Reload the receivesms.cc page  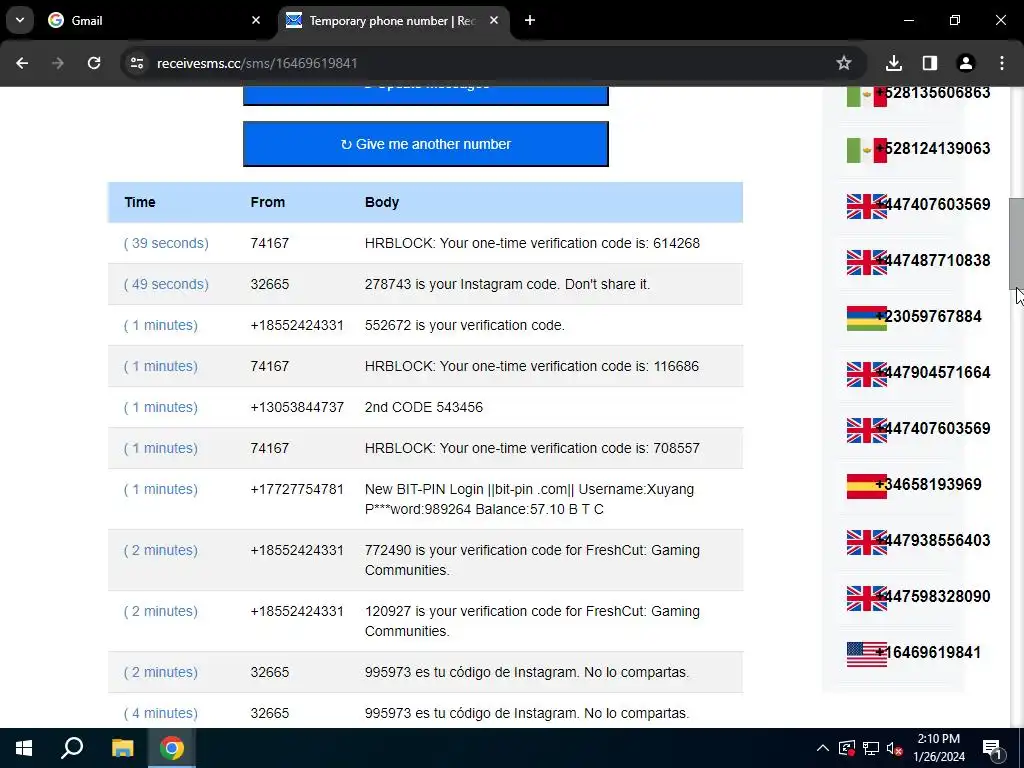point(94,63)
